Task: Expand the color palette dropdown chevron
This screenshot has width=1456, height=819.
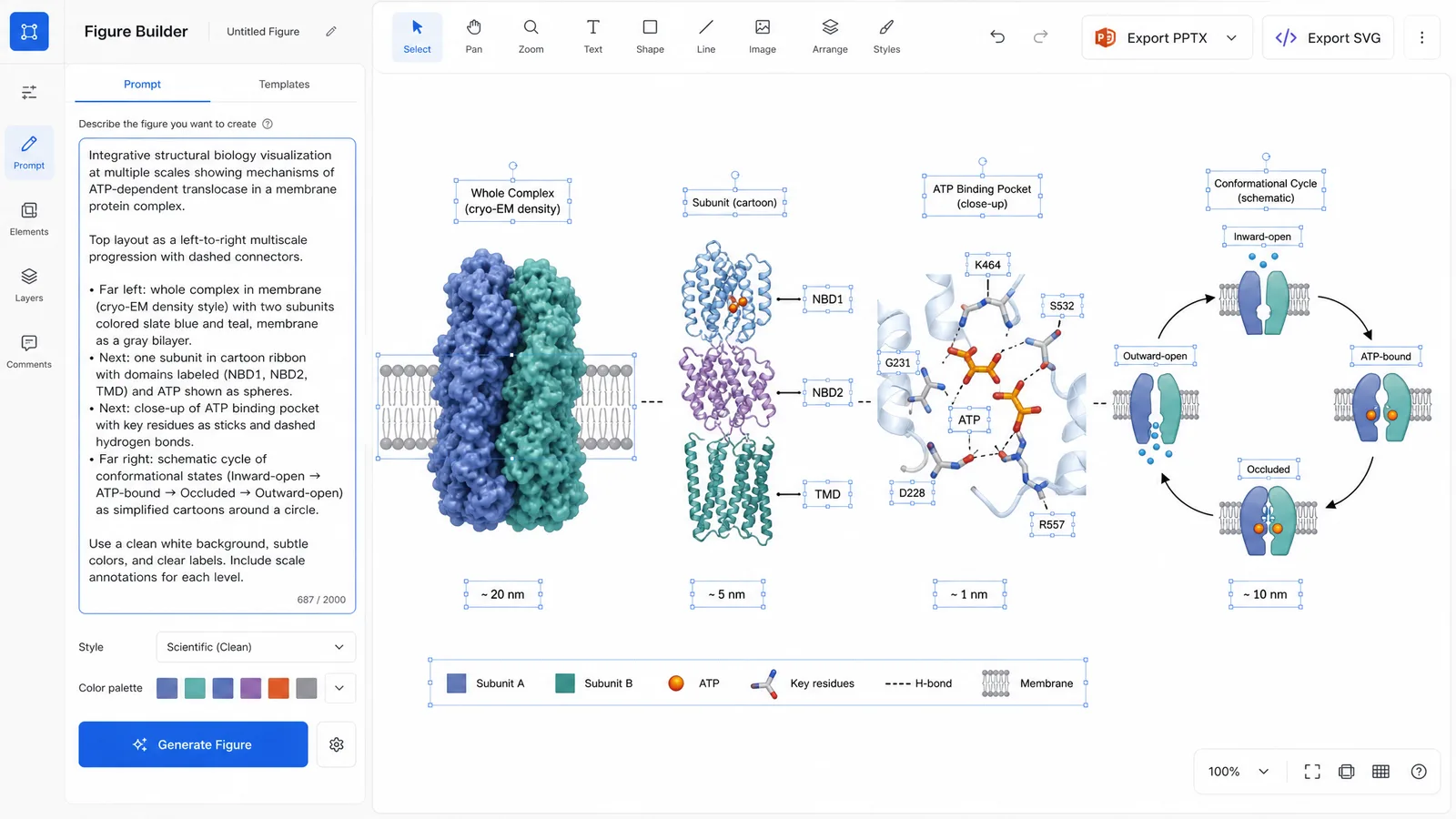Action: point(339,688)
